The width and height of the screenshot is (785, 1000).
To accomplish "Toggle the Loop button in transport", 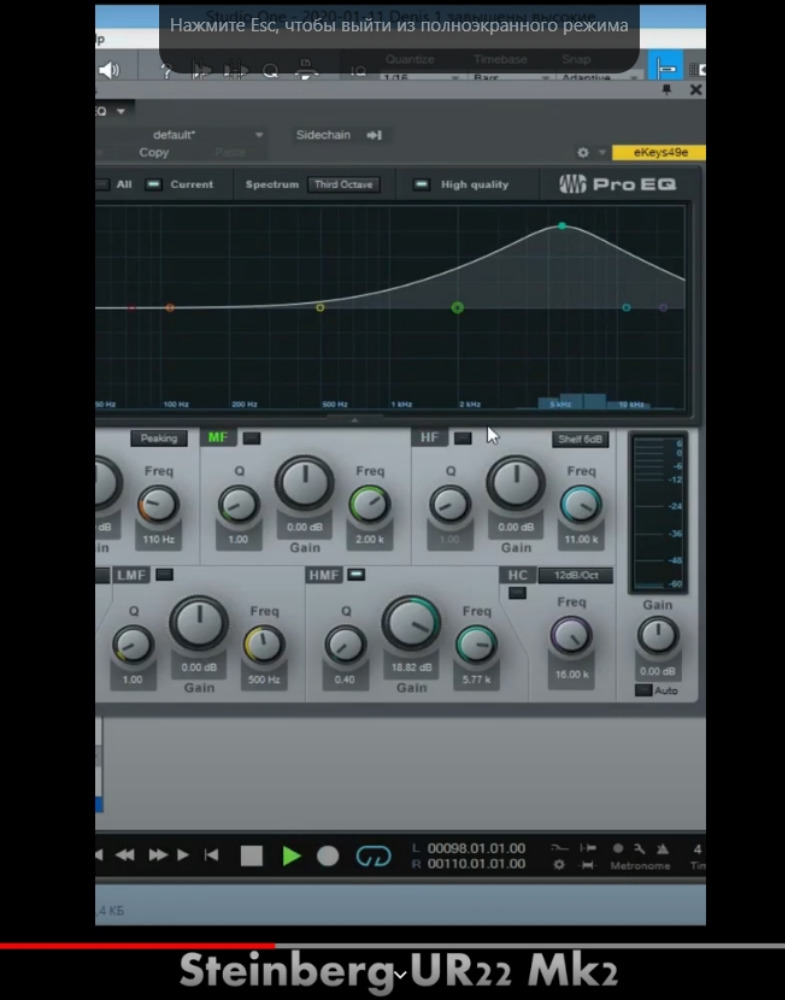I will [373, 856].
